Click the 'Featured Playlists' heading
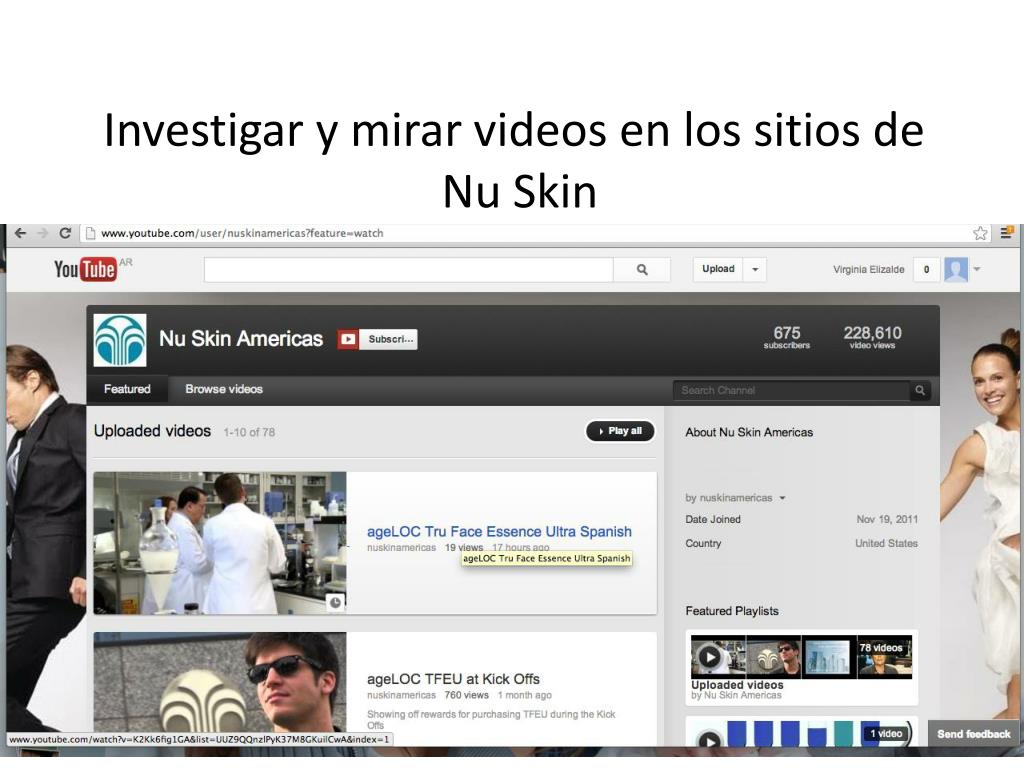This screenshot has height=768, width=1024. tap(731, 611)
